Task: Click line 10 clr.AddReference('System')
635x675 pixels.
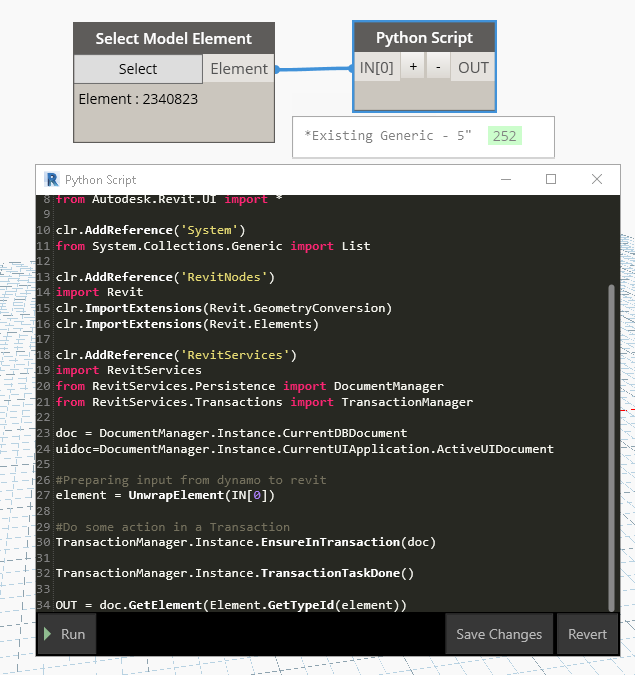Action: [x=151, y=230]
